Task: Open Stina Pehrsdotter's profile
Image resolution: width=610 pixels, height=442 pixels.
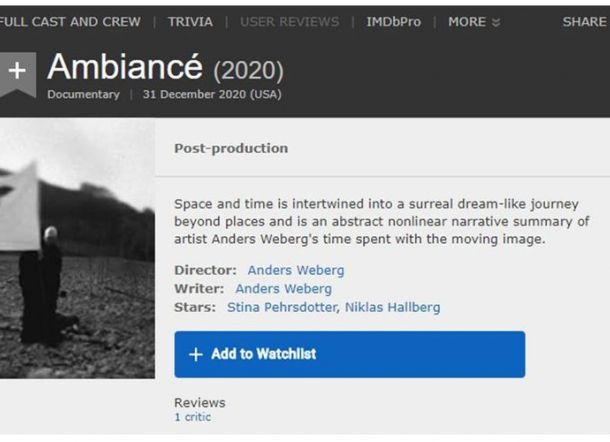Action: [282, 307]
